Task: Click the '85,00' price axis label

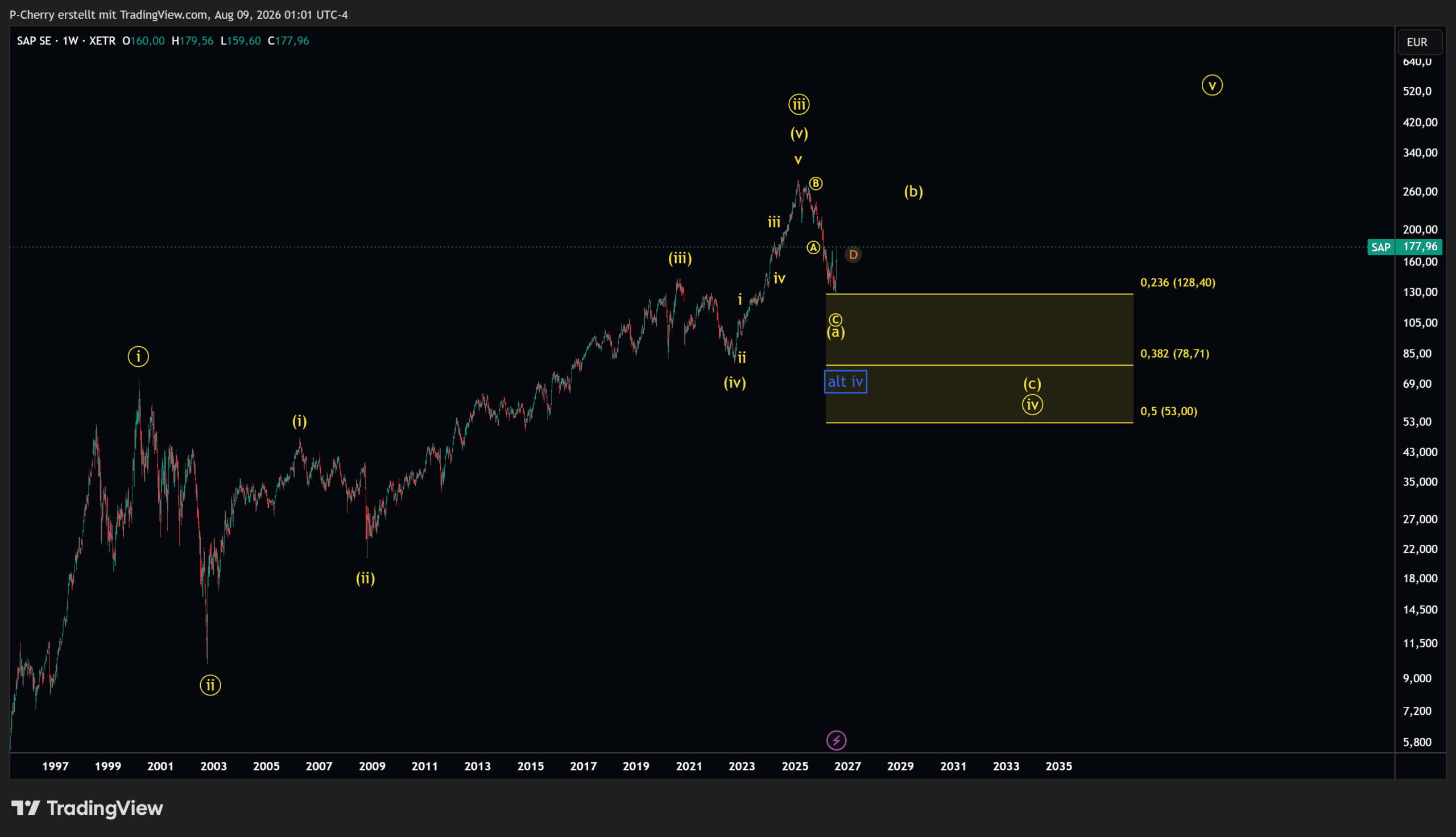Action: click(1417, 354)
